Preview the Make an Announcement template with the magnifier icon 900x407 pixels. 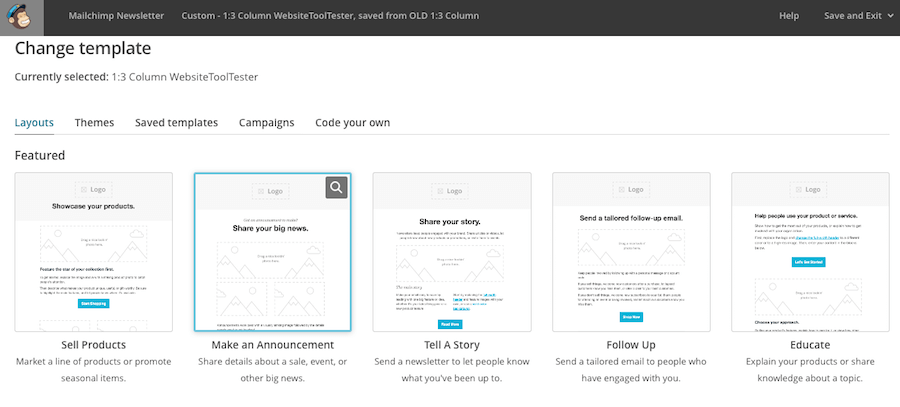coord(336,187)
